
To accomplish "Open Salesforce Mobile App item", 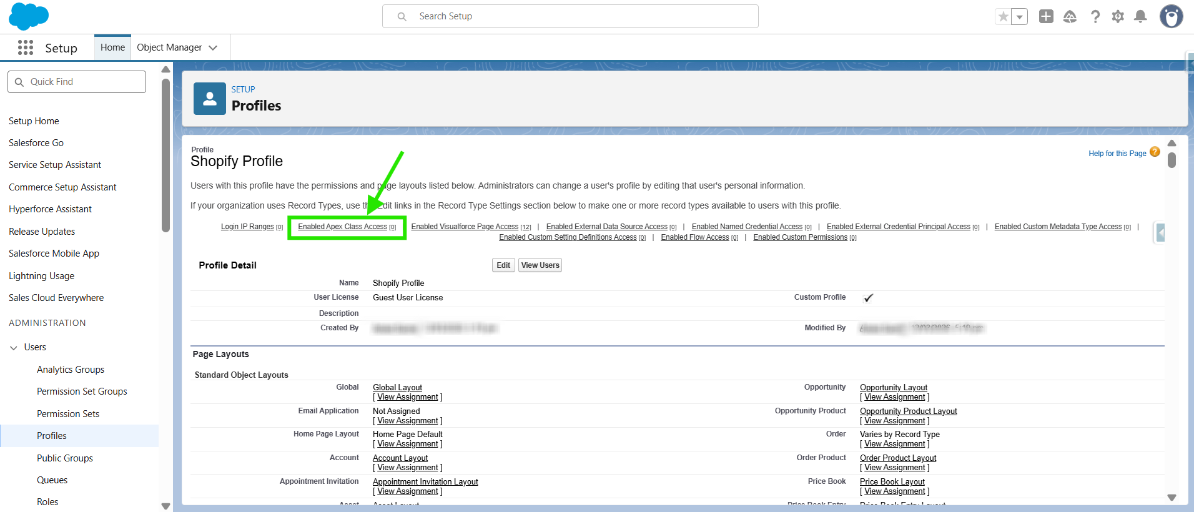I will click(x=54, y=253).
